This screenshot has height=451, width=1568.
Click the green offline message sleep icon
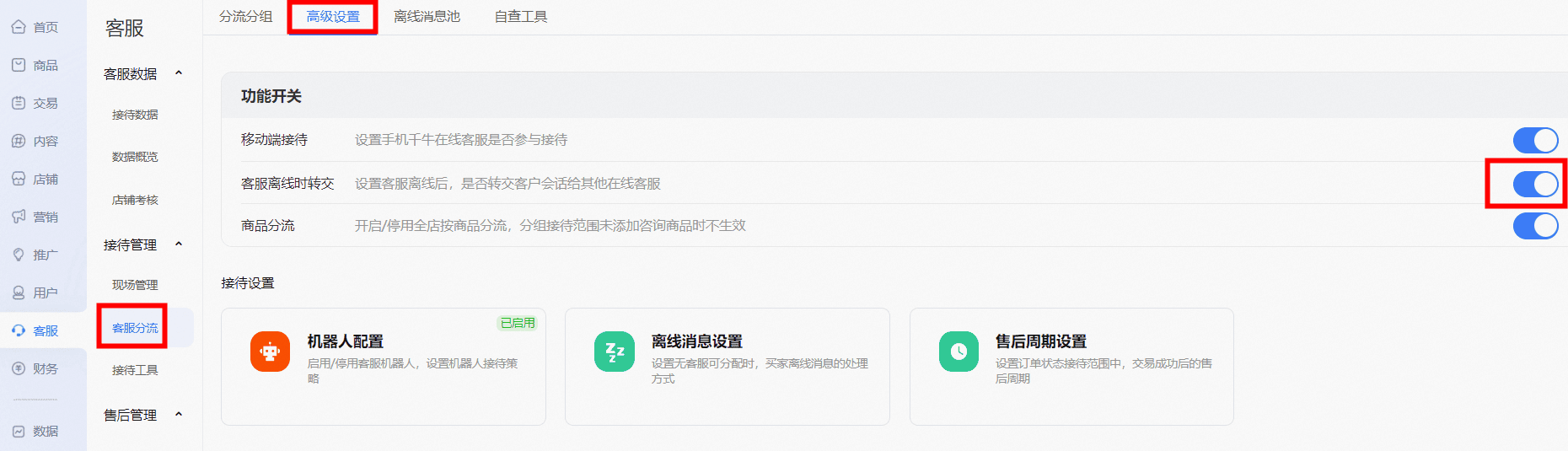pyautogui.click(x=615, y=352)
